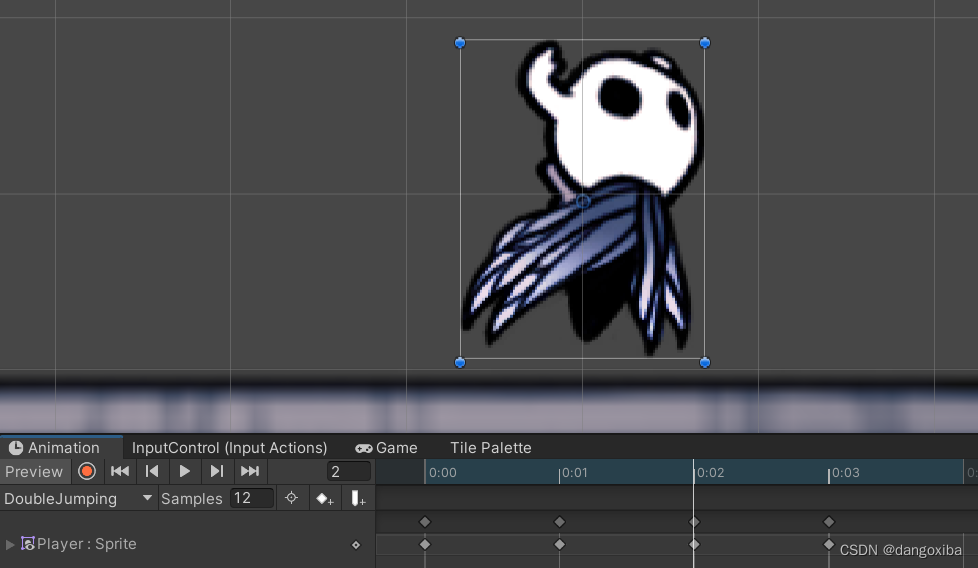The height and width of the screenshot is (568, 978).
Task: Select Sprite keyframe at 0:00
Action: tap(425, 544)
